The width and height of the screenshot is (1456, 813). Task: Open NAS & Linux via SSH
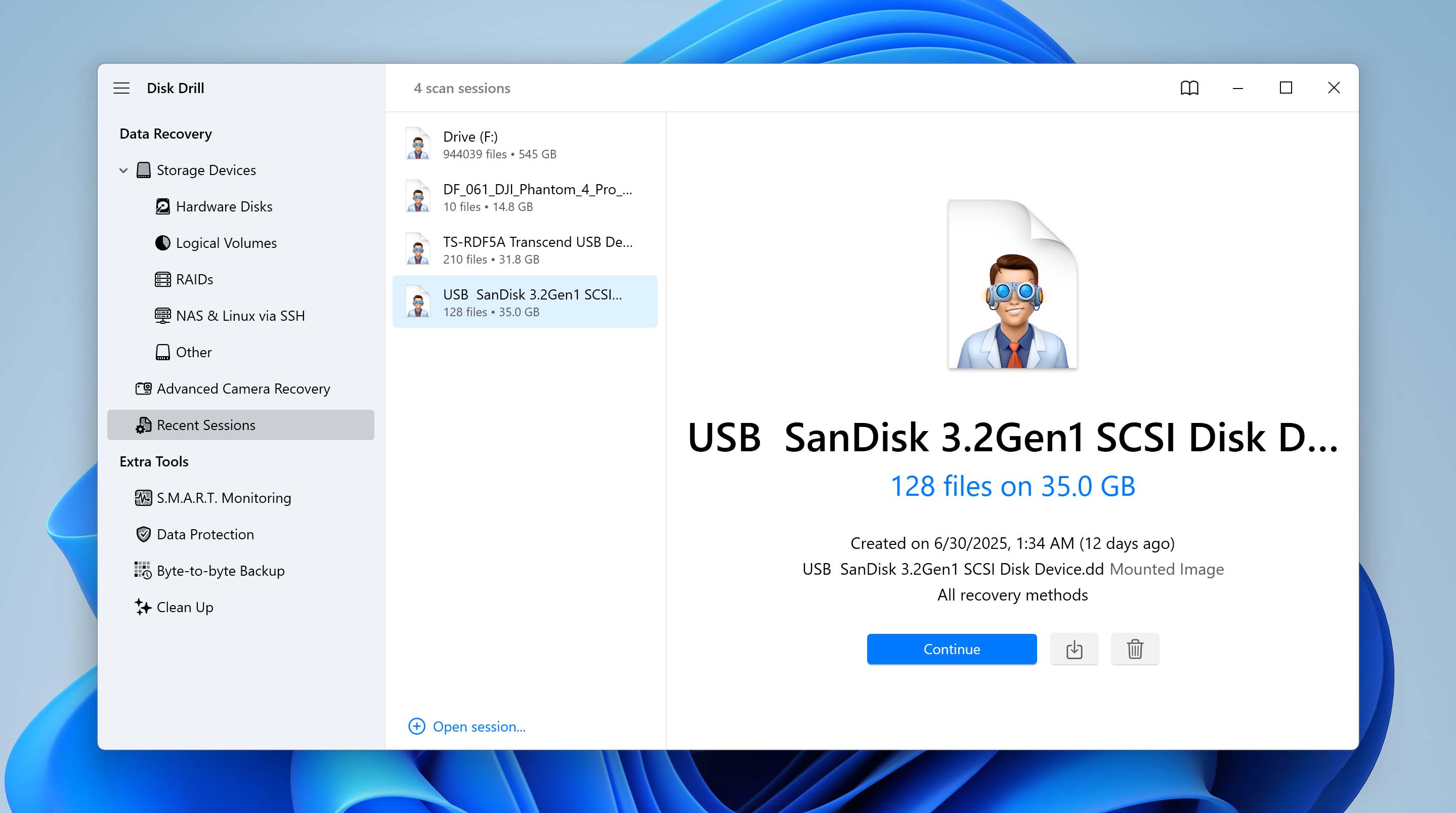coord(240,316)
